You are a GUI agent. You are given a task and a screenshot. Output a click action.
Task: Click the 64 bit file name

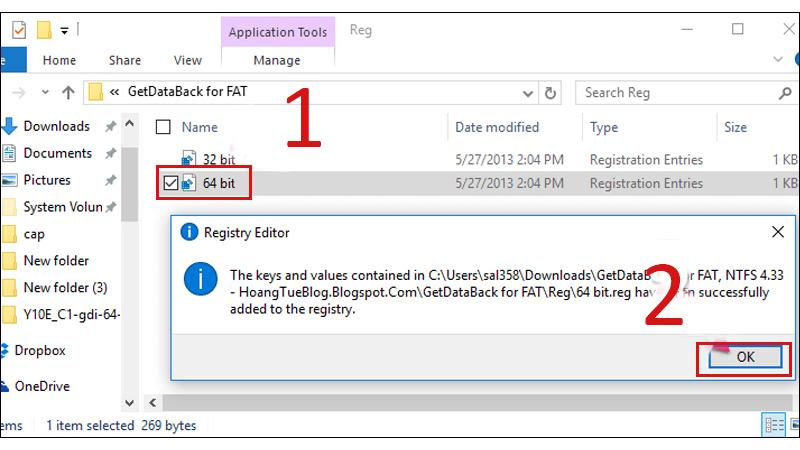219,183
